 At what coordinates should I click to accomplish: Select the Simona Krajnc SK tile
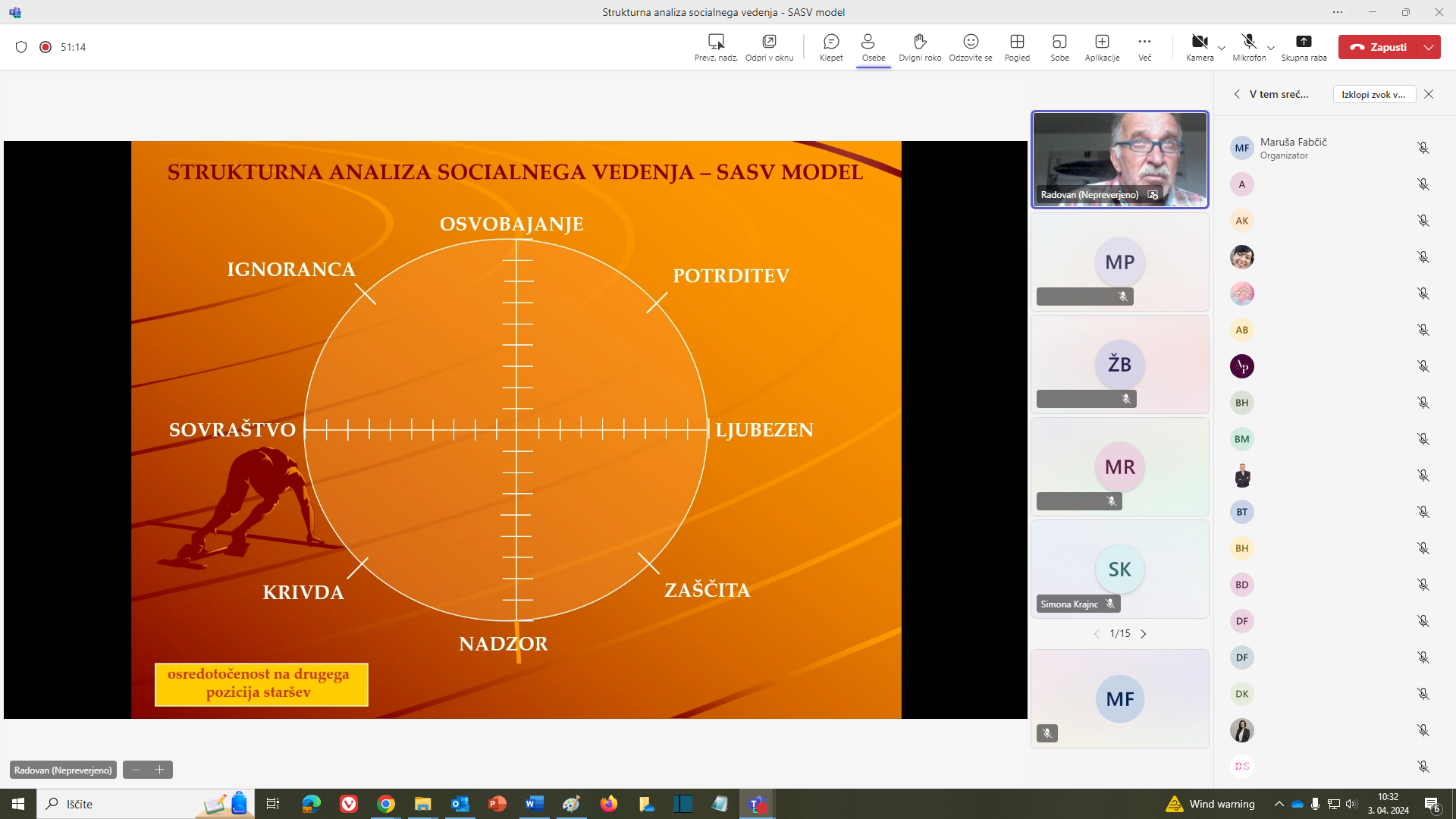1119,569
